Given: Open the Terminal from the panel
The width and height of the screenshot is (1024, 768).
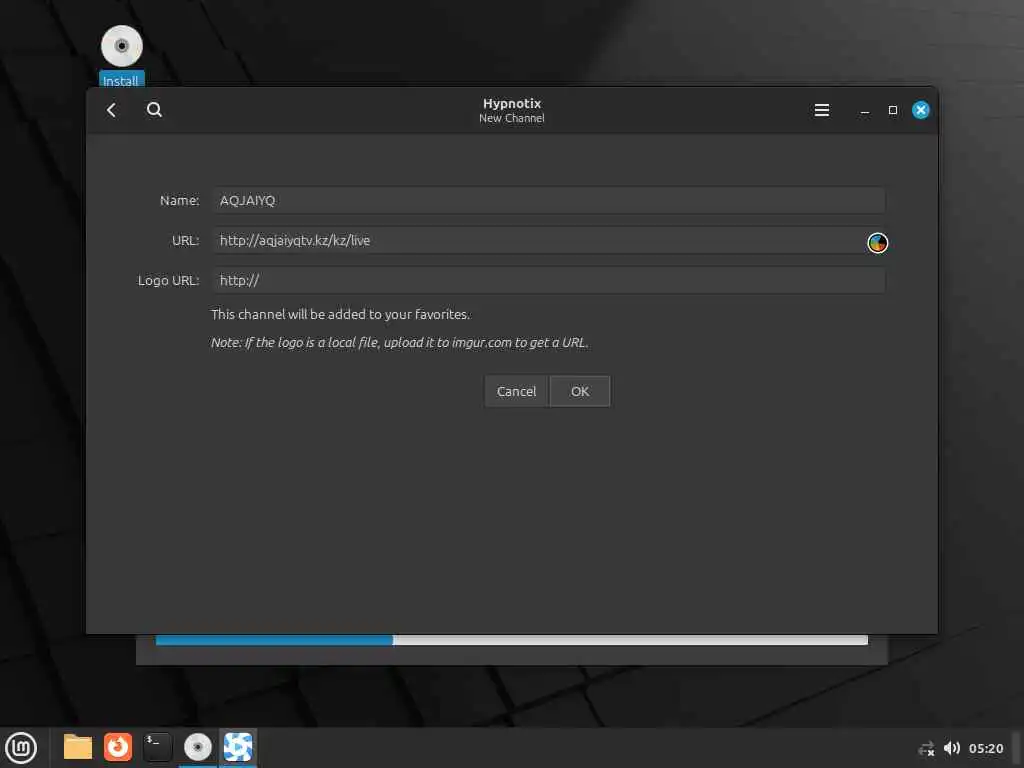Looking at the screenshot, I should click(x=157, y=747).
